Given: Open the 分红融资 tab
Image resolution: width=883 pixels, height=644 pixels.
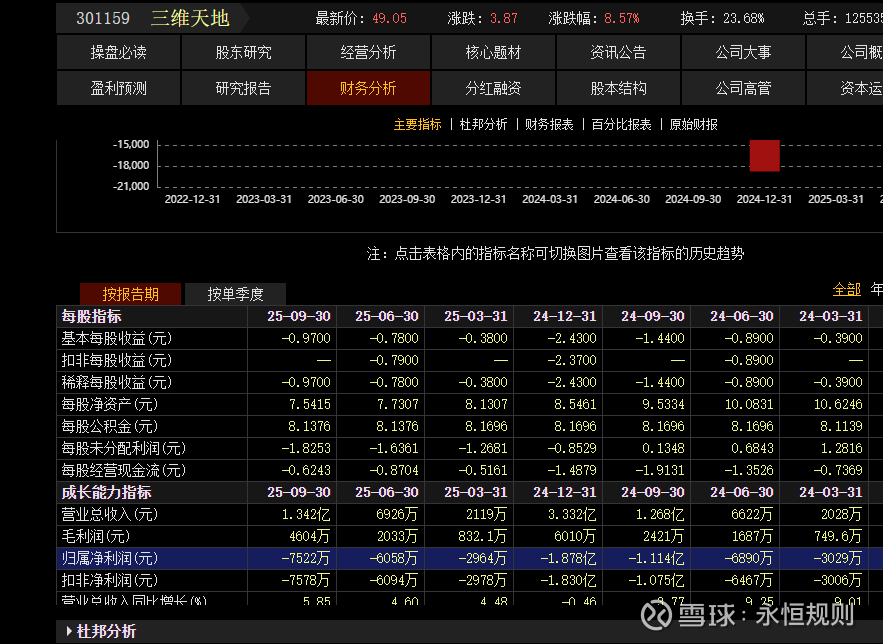Looking at the screenshot, I should [x=493, y=88].
